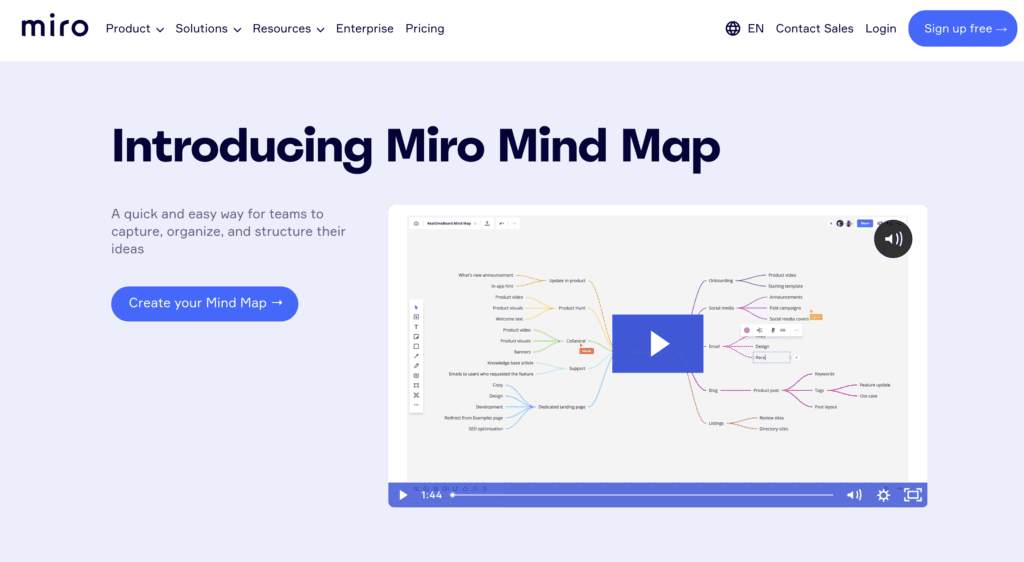
Task: Click the pink node color circle in video preview
Action: tap(747, 330)
